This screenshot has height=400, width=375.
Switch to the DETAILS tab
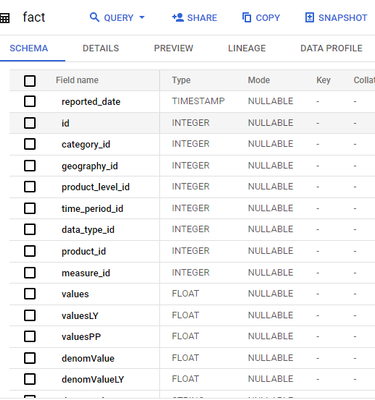click(101, 48)
